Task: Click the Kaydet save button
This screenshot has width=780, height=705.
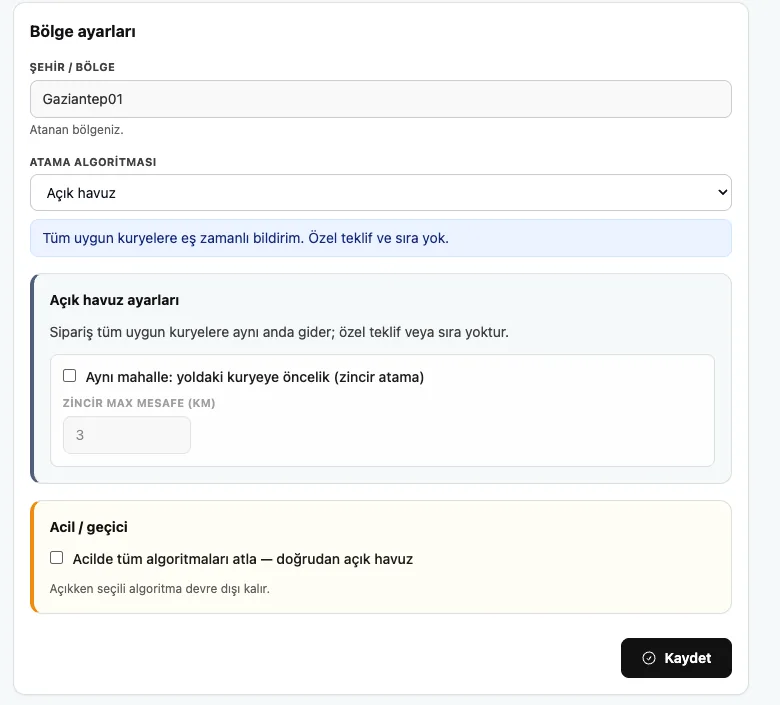Action: coord(676,658)
